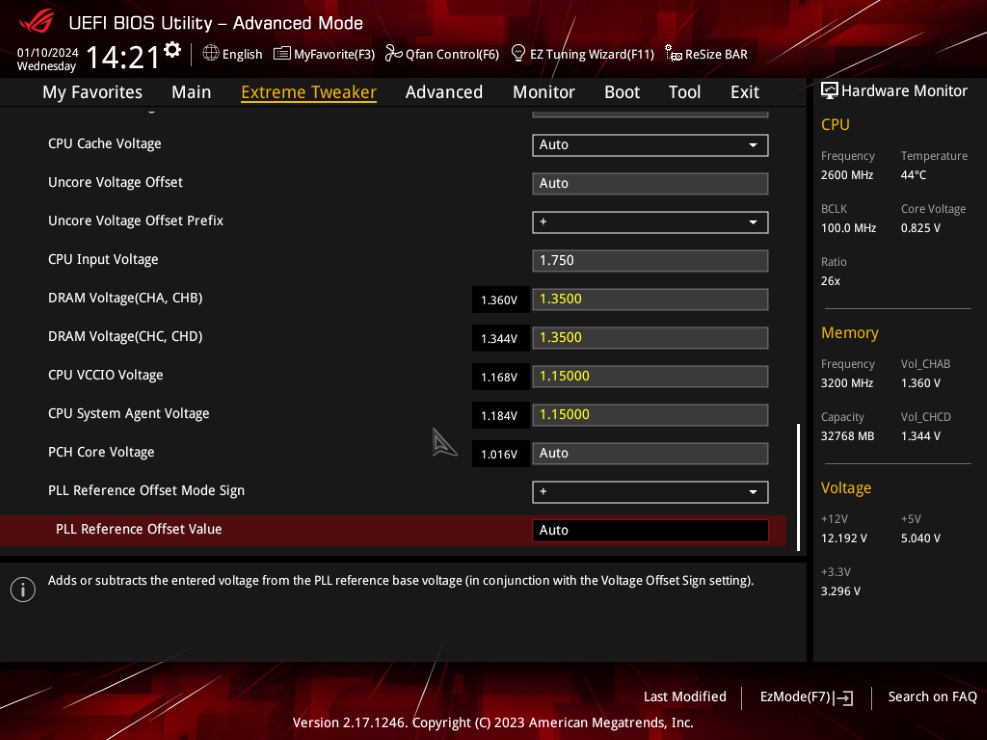Click the settings list scrollbar
The height and width of the screenshot is (740, 987).
click(x=798, y=487)
